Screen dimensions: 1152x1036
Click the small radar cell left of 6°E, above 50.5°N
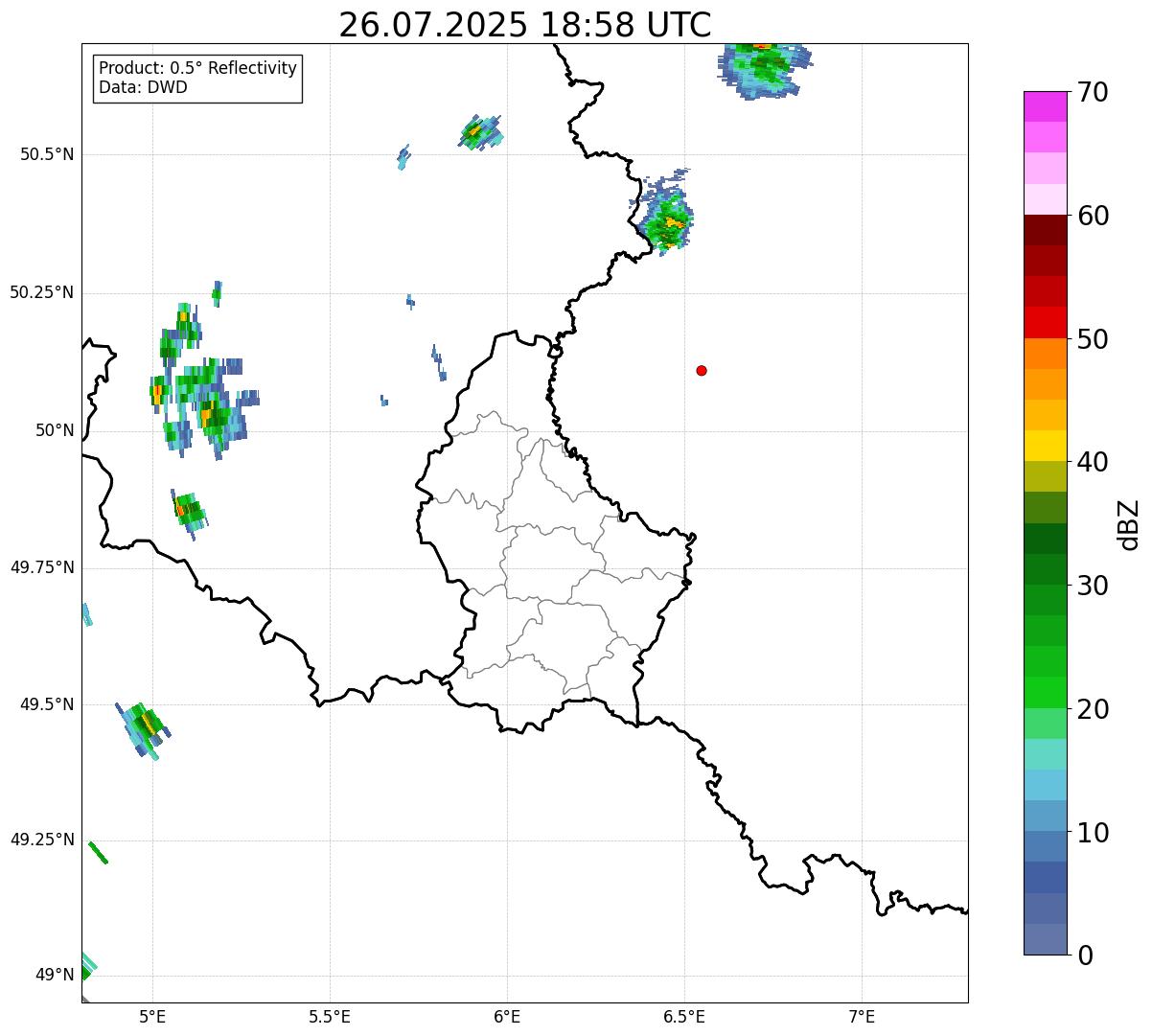point(481,131)
